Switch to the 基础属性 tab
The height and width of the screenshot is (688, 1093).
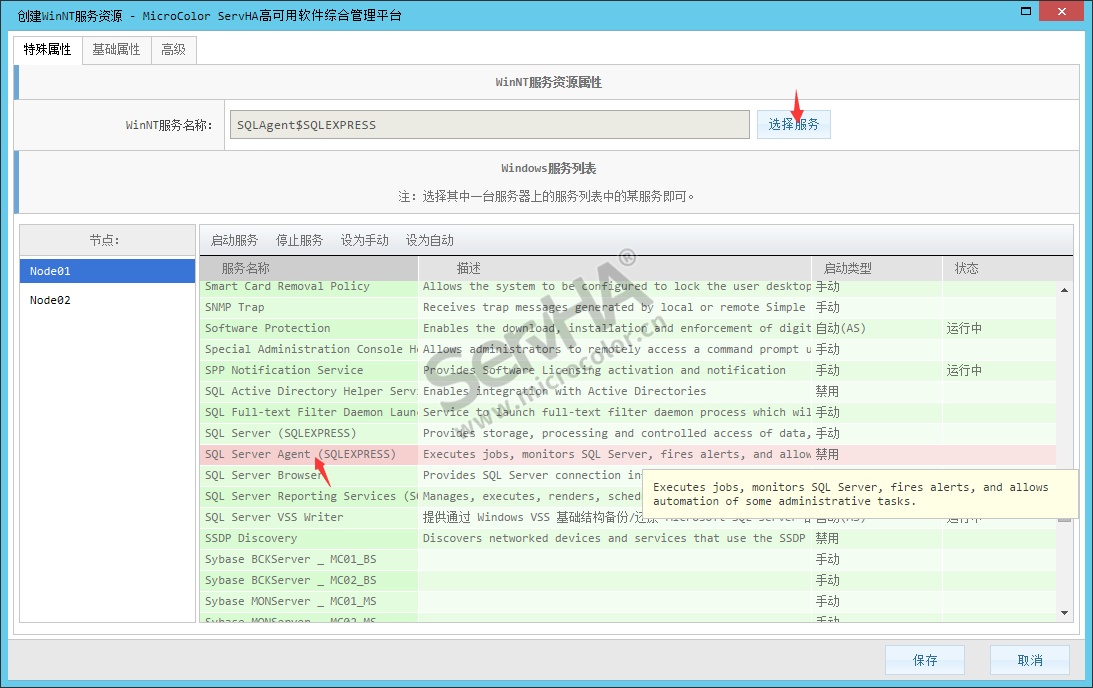coord(116,49)
